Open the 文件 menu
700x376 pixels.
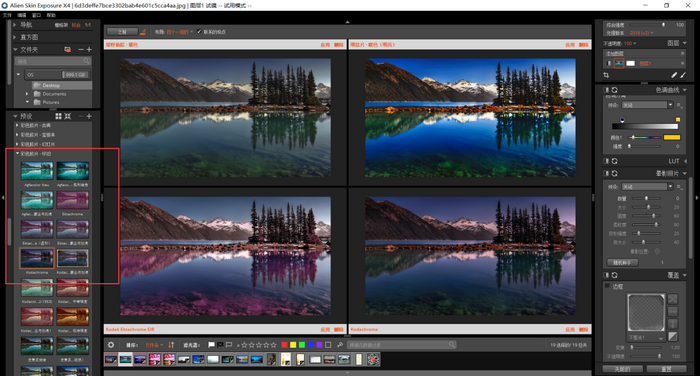7,15
